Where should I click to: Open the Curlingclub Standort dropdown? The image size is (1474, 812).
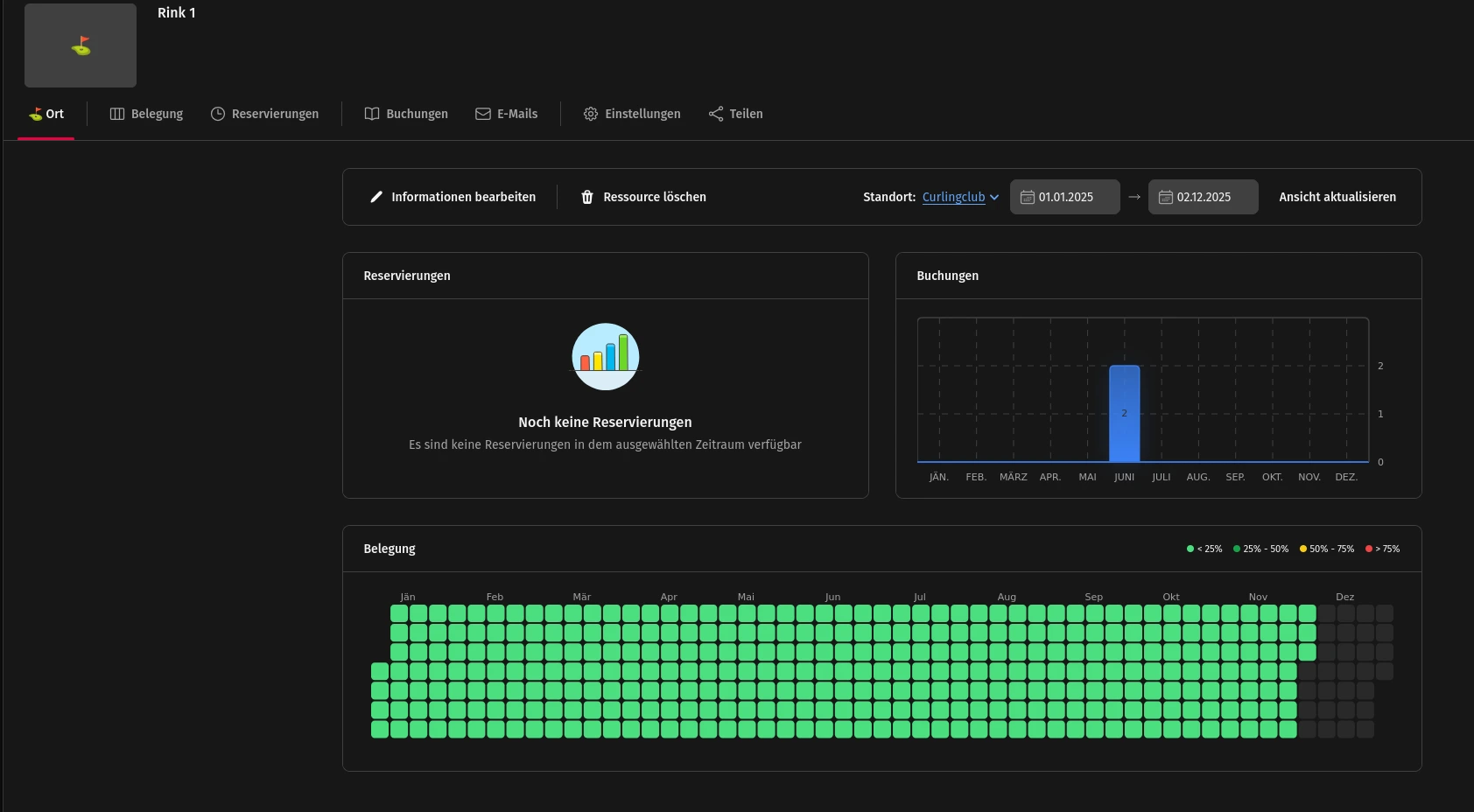pos(953,197)
